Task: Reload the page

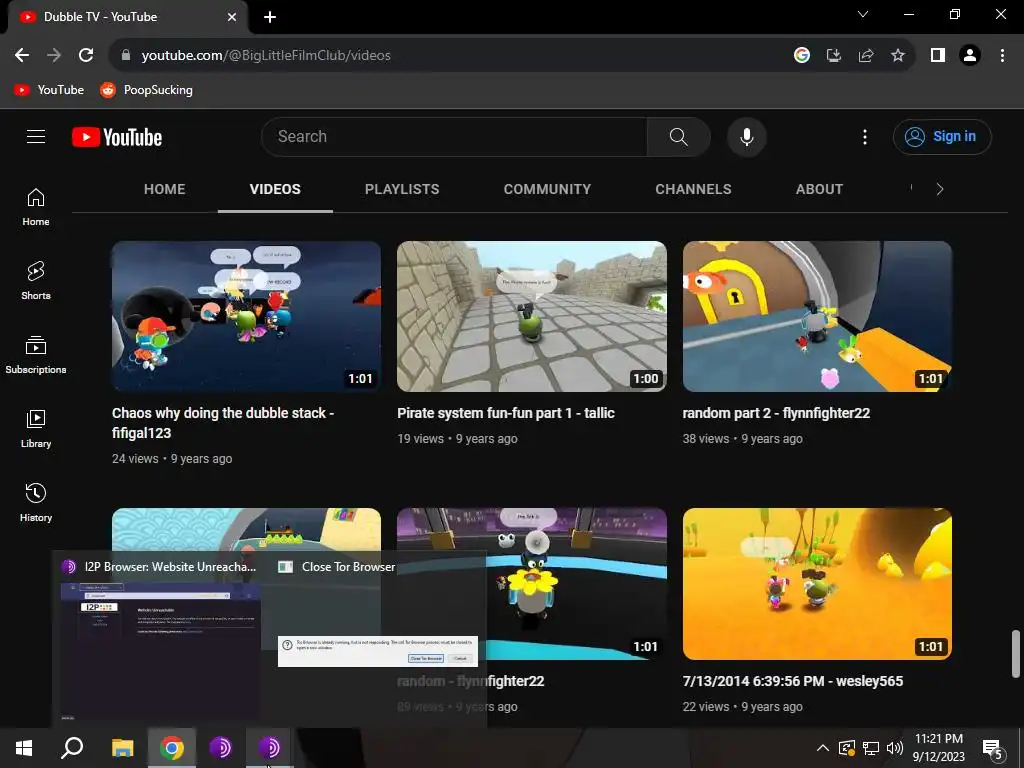Action: tap(86, 55)
